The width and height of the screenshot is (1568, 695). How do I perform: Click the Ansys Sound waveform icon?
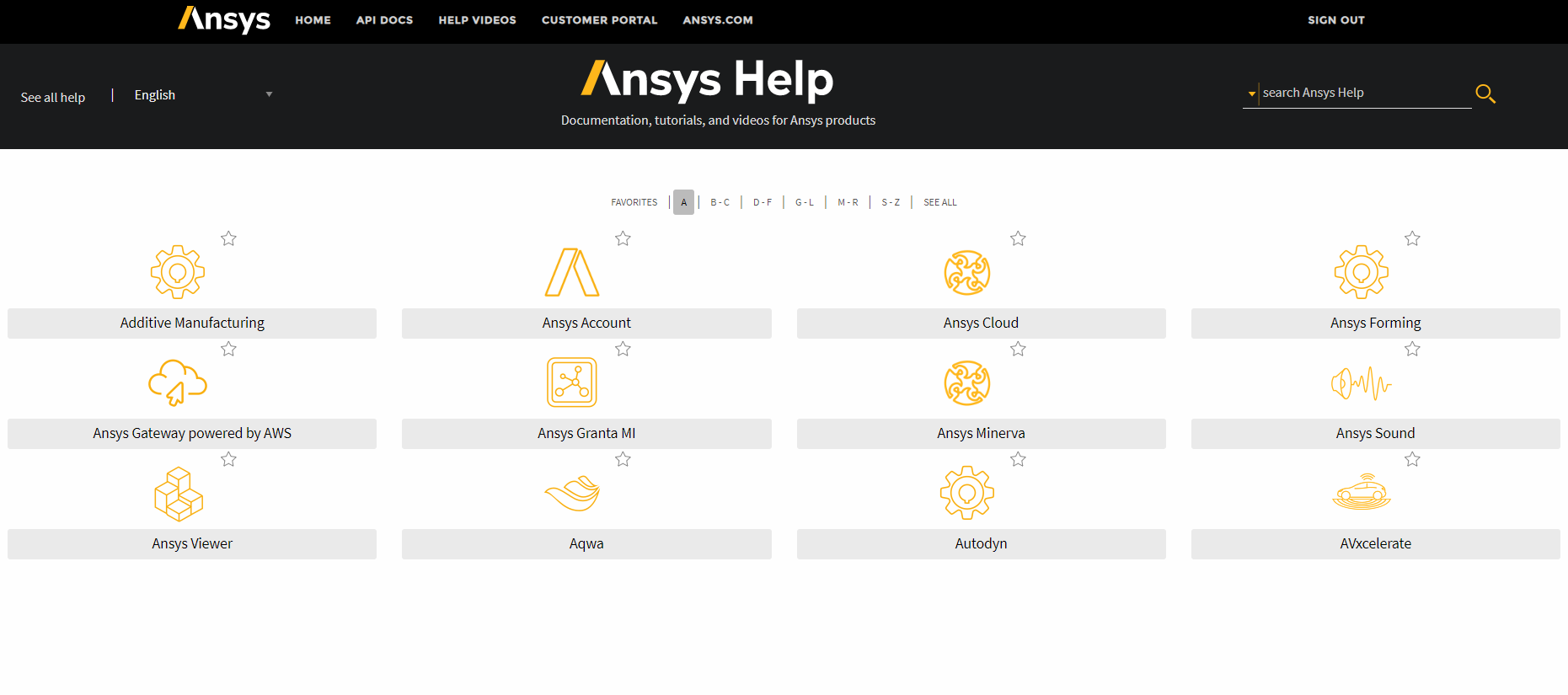click(1361, 384)
